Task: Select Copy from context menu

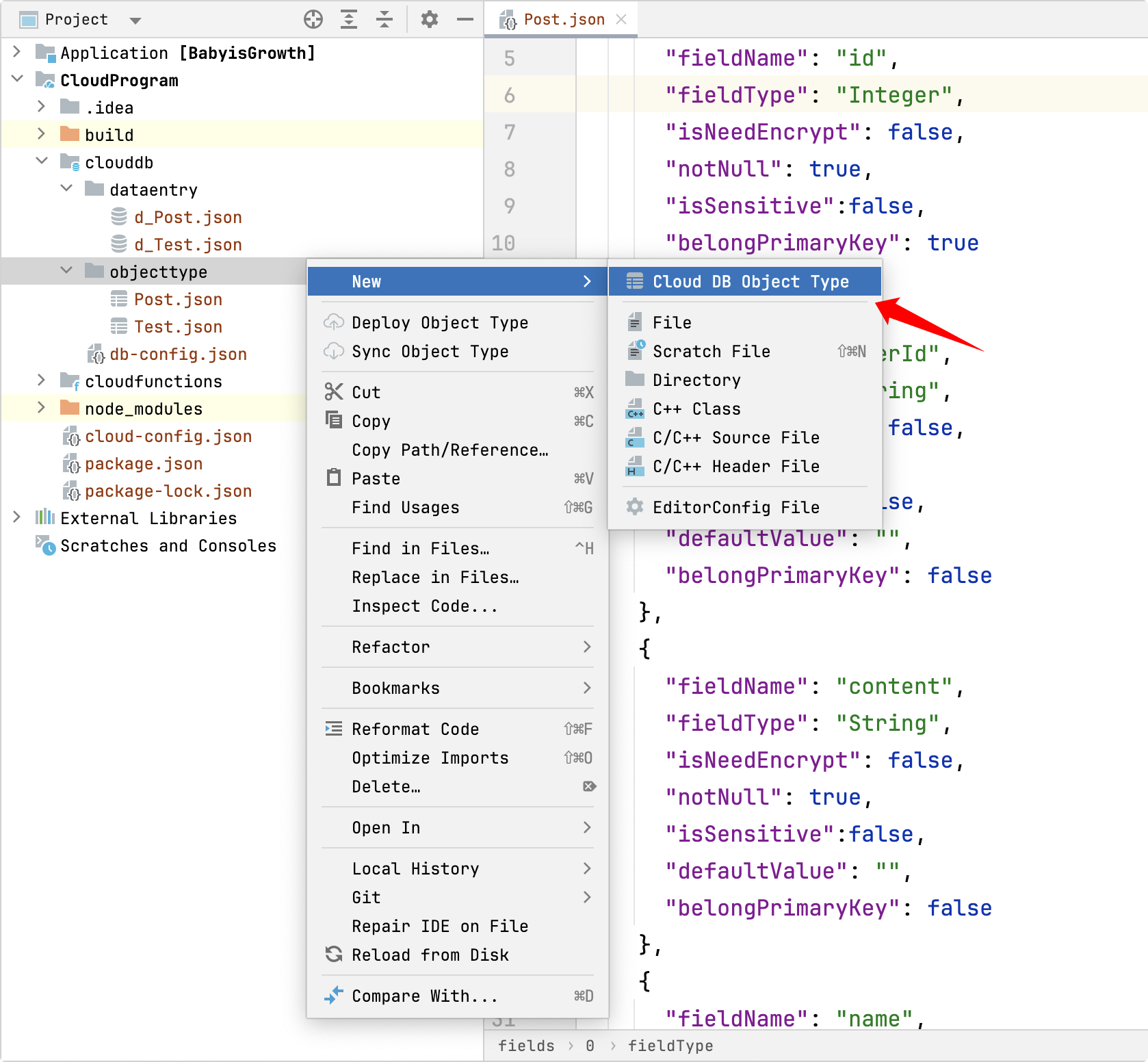Action: 457,421
